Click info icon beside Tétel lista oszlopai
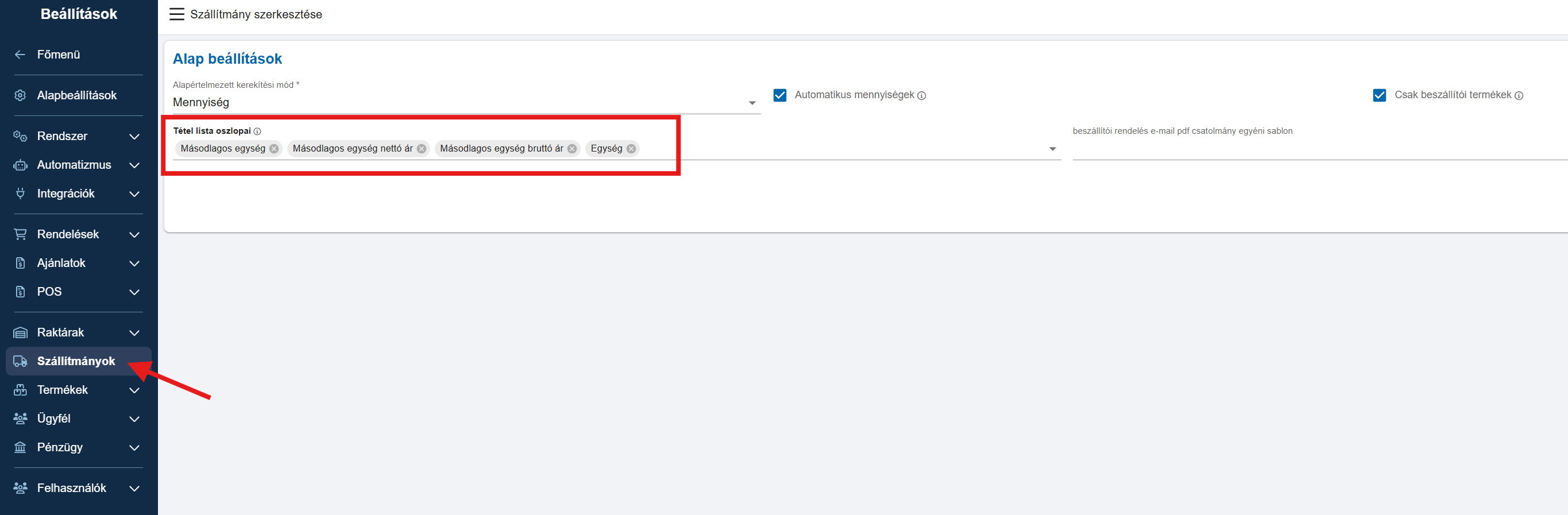Viewport: 1568px width, 515px height. [257, 131]
